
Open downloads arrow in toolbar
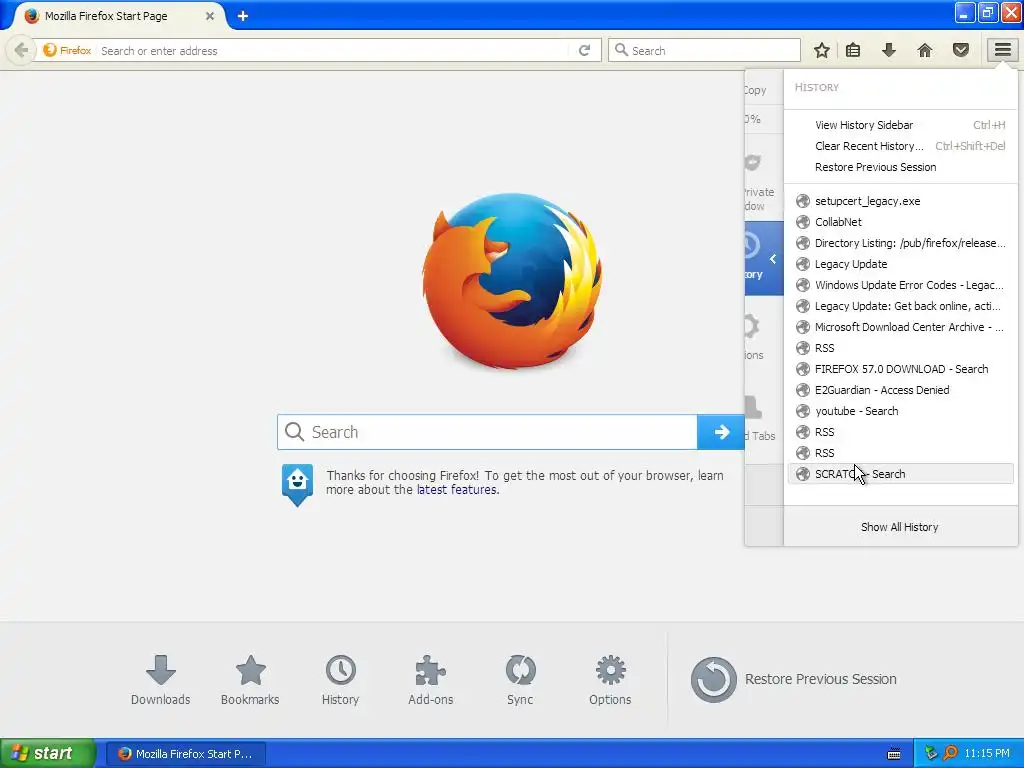889,50
